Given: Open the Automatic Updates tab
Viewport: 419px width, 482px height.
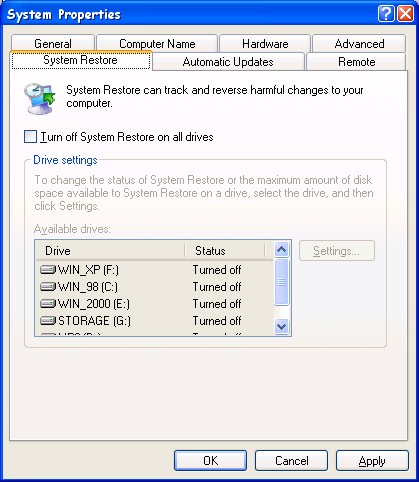Looking at the screenshot, I should [228, 62].
